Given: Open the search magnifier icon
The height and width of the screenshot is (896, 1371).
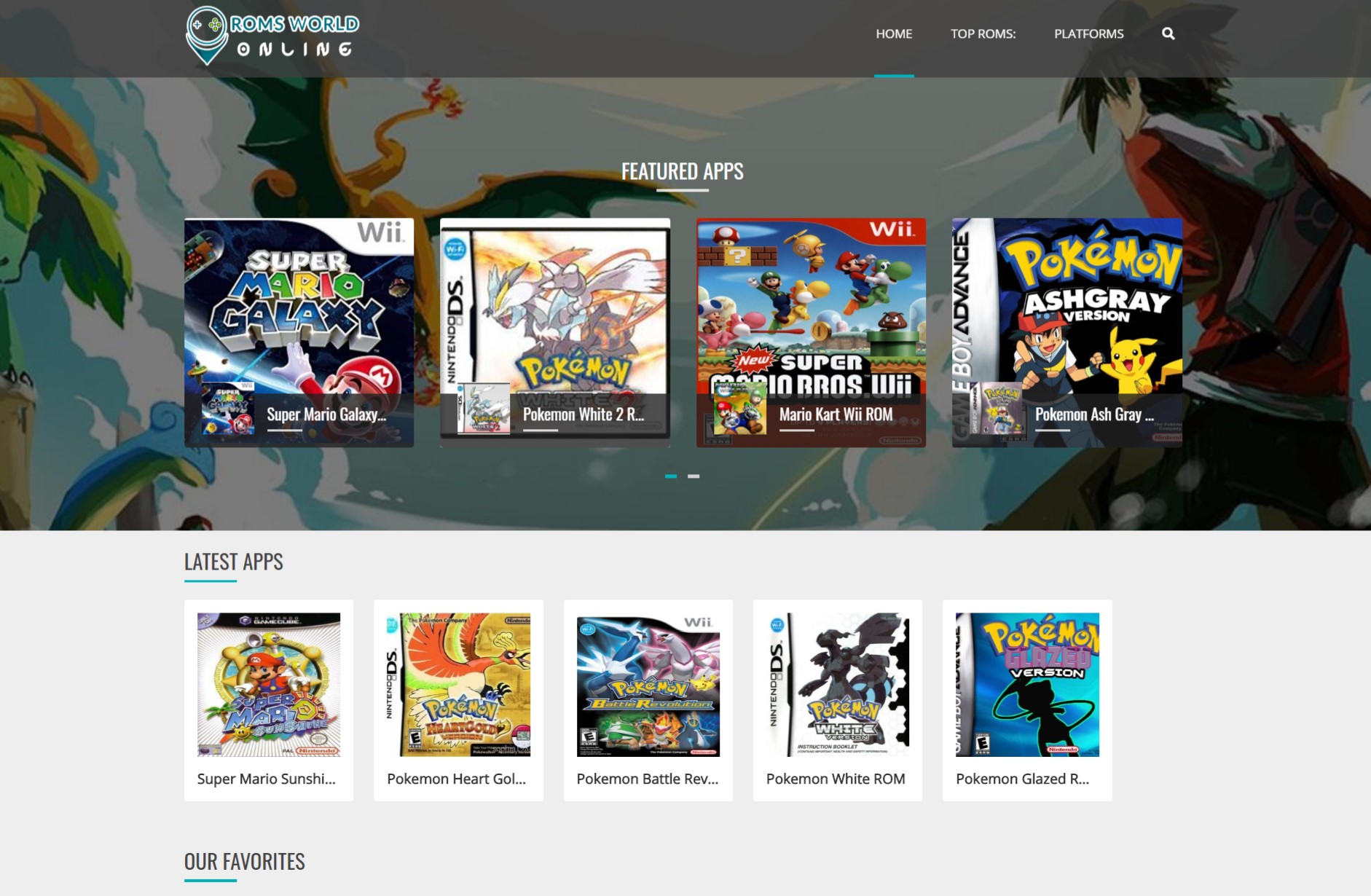Looking at the screenshot, I should click(1168, 34).
